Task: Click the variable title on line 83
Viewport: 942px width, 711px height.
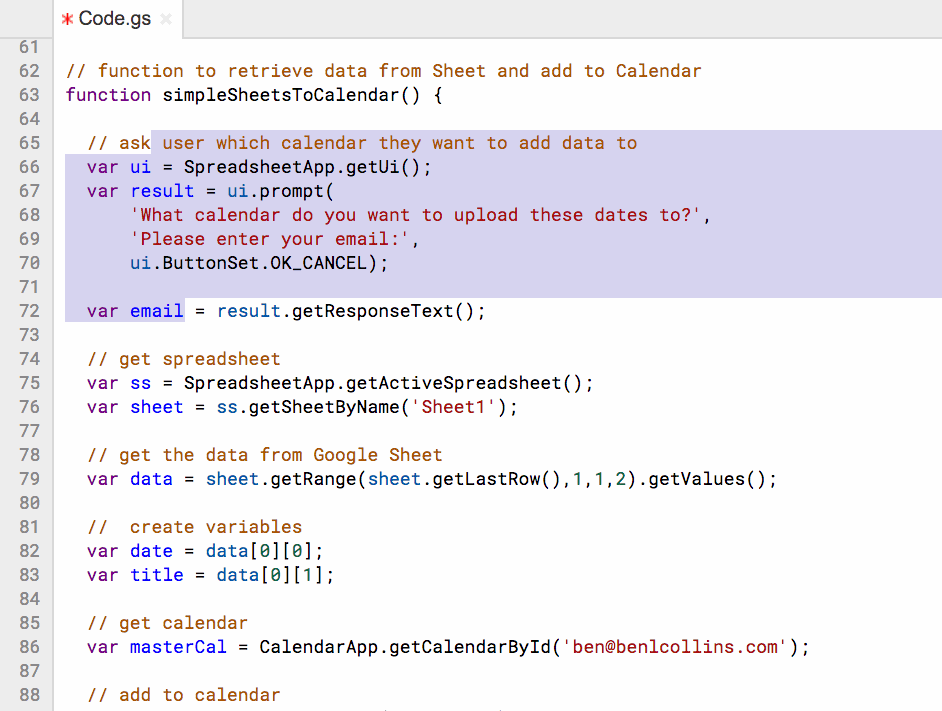Action: pos(158,574)
